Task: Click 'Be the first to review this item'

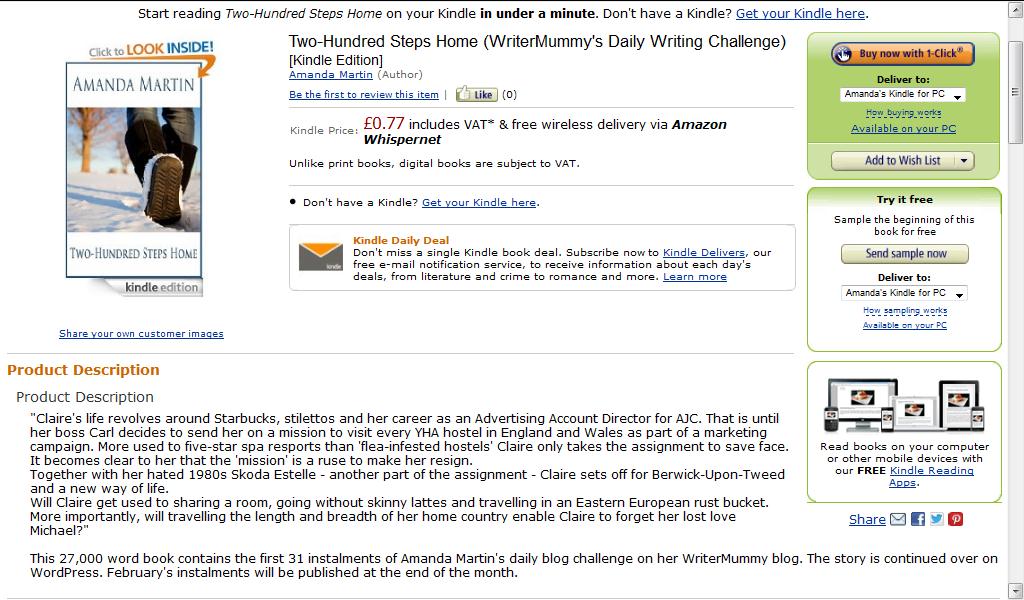Action: click(x=364, y=95)
